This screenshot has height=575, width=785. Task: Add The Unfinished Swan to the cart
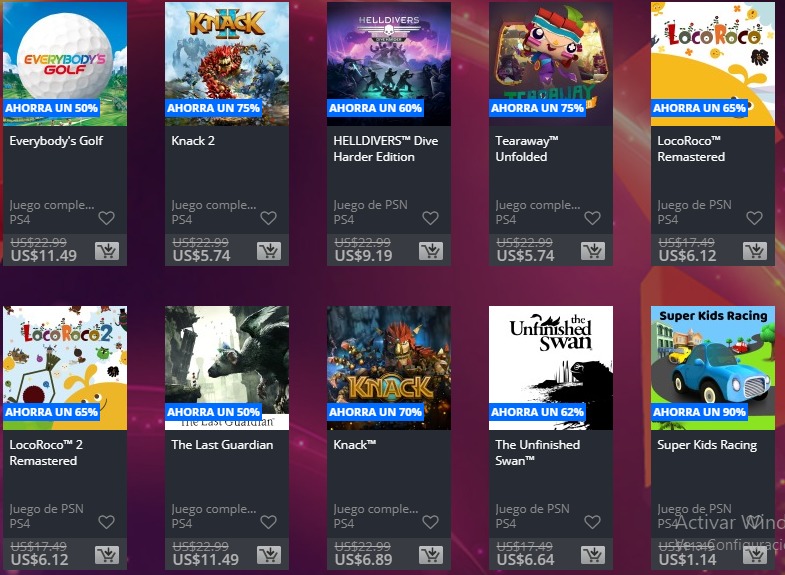click(593, 554)
